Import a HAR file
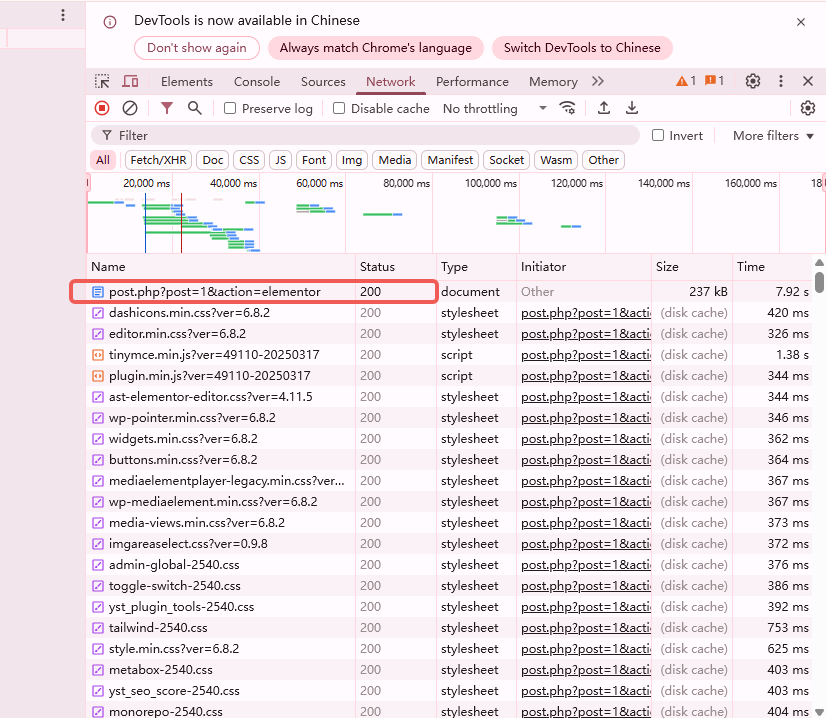Screen dimensions: 826x718 (x=603, y=108)
